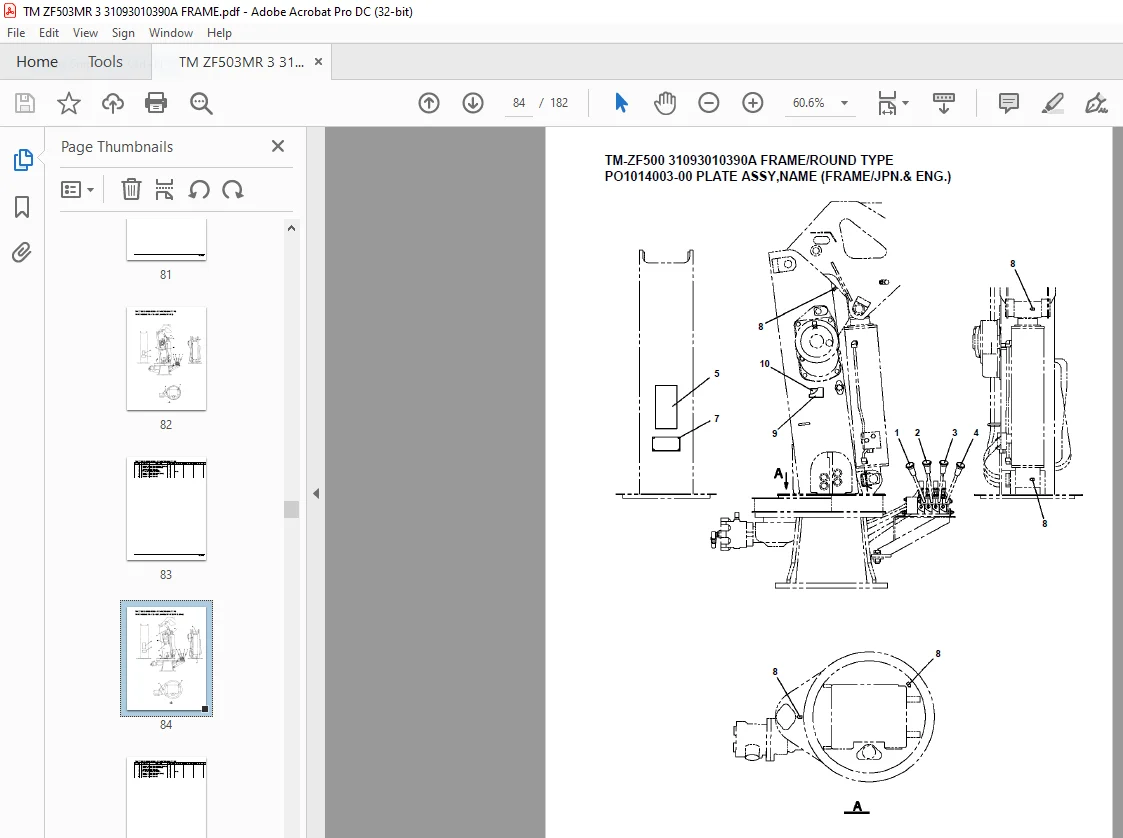Switch to the Tools tab
This screenshot has height=838, width=1123.
point(105,62)
